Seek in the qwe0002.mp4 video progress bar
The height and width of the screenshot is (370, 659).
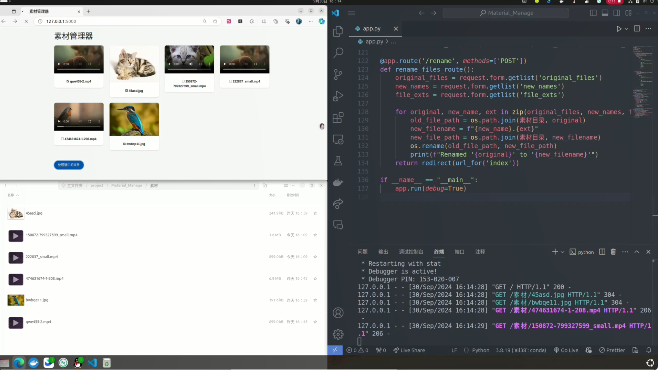(x=79, y=69)
